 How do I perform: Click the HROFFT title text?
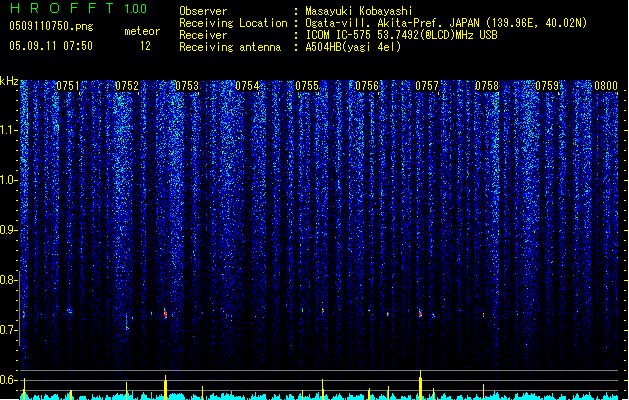pyautogui.click(x=62, y=8)
